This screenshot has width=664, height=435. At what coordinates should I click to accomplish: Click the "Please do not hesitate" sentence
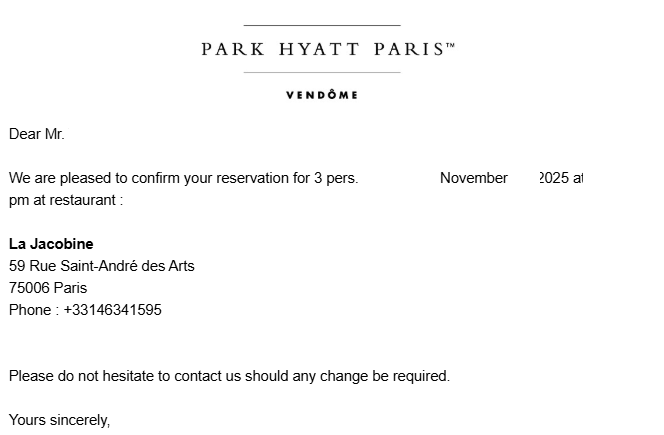tap(229, 376)
